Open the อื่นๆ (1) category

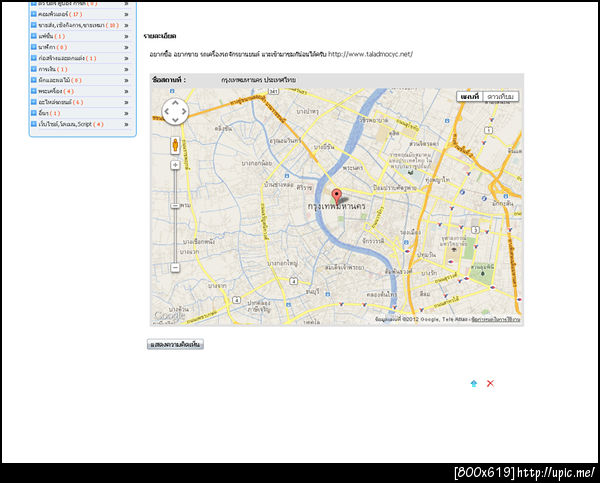[49, 113]
